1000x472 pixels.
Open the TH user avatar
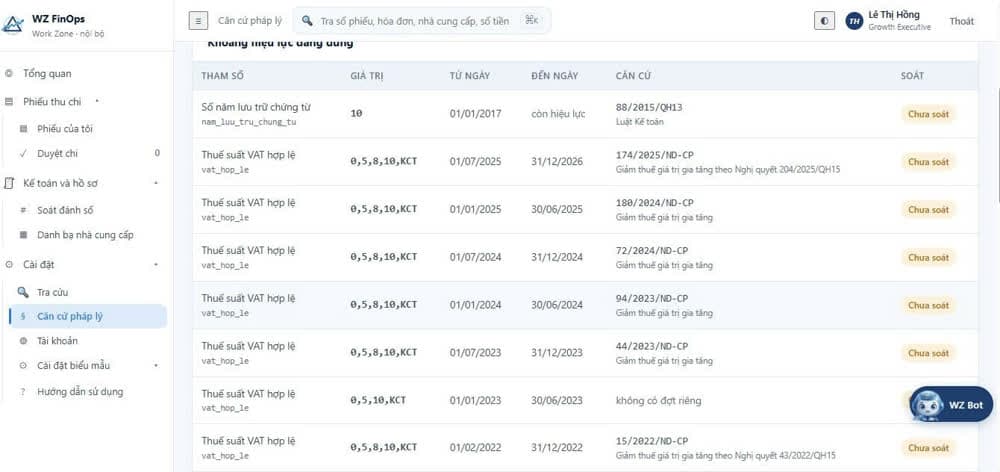point(854,21)
